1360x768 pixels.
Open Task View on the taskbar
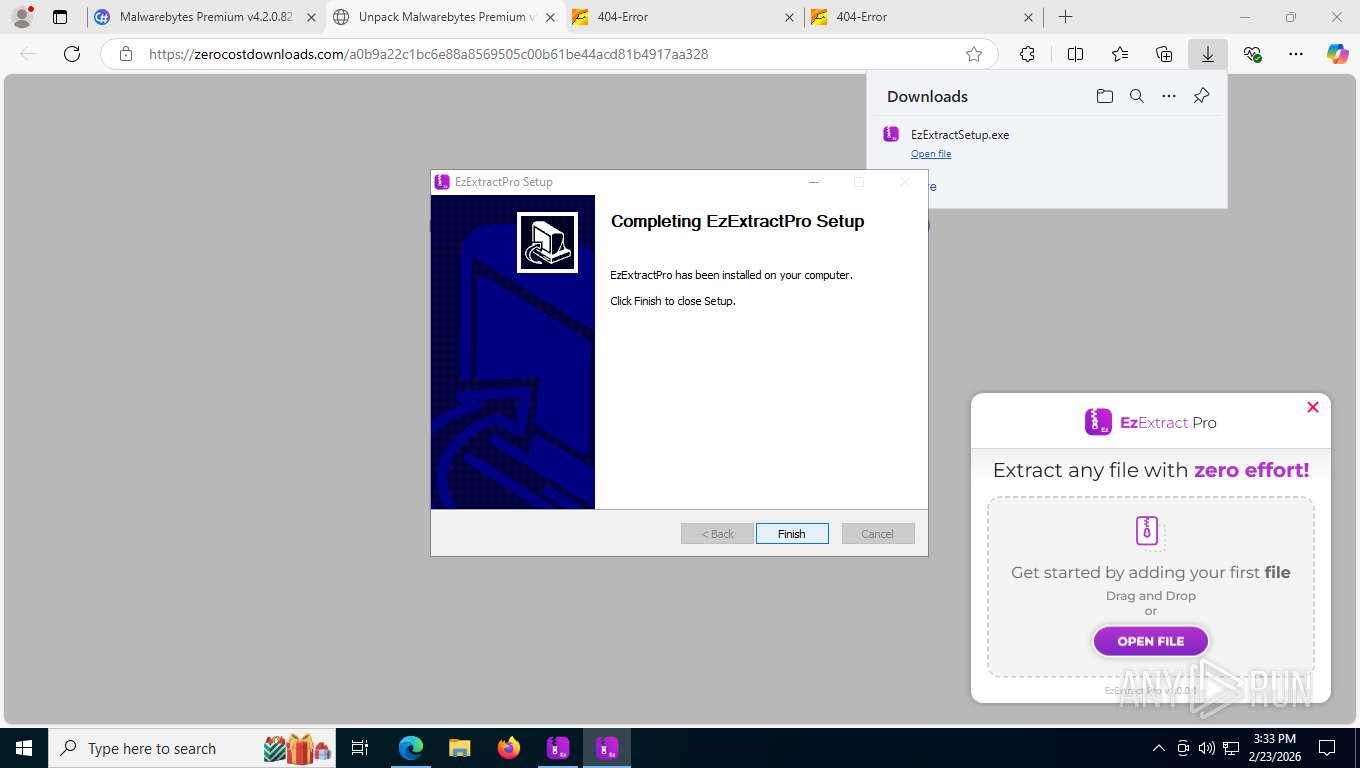click(360, 748)
